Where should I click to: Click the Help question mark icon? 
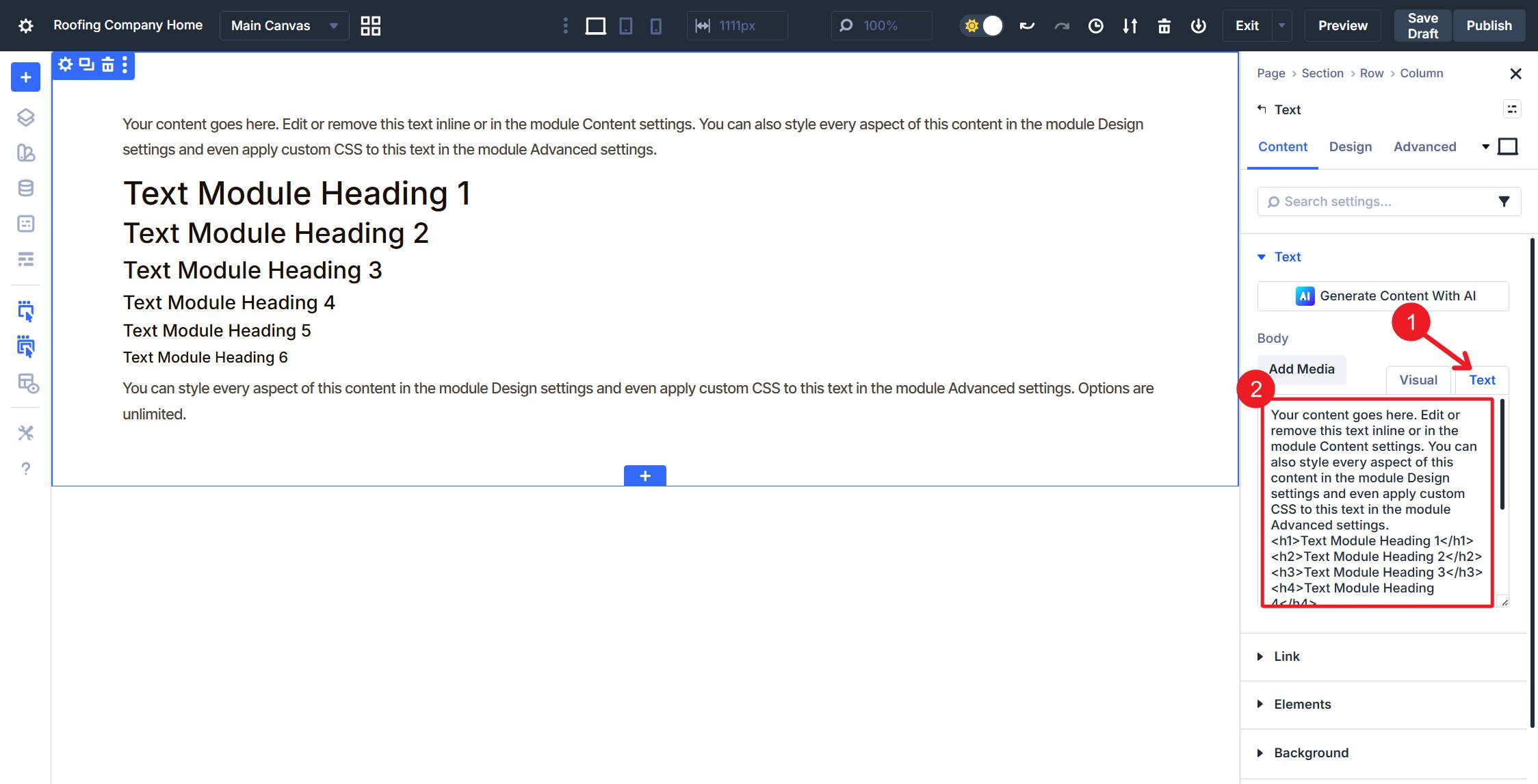pos(25,469)
